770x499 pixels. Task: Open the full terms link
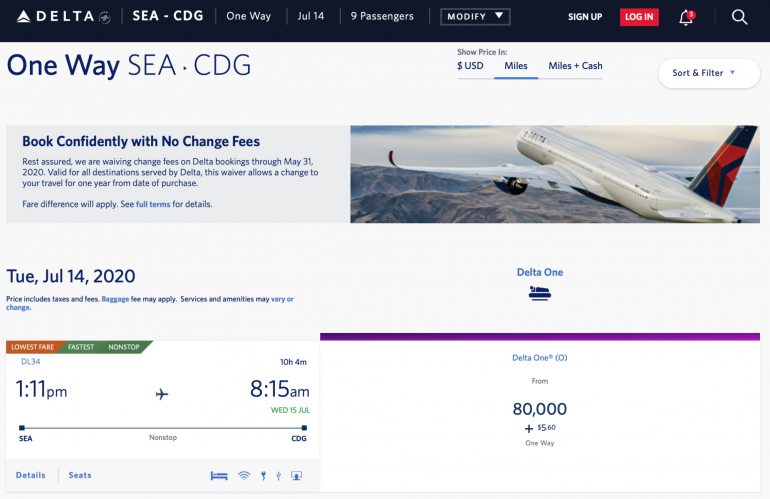153,204
